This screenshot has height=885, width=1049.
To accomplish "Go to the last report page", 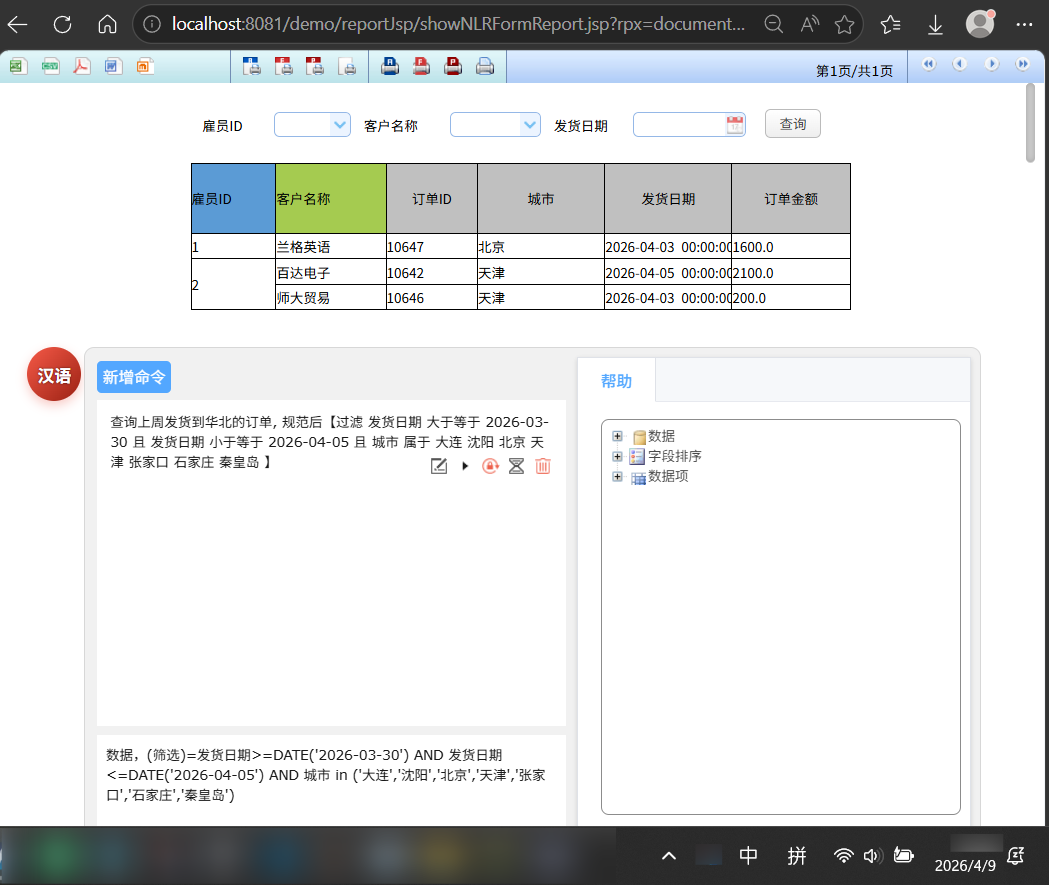I will tap(1022, 64).
